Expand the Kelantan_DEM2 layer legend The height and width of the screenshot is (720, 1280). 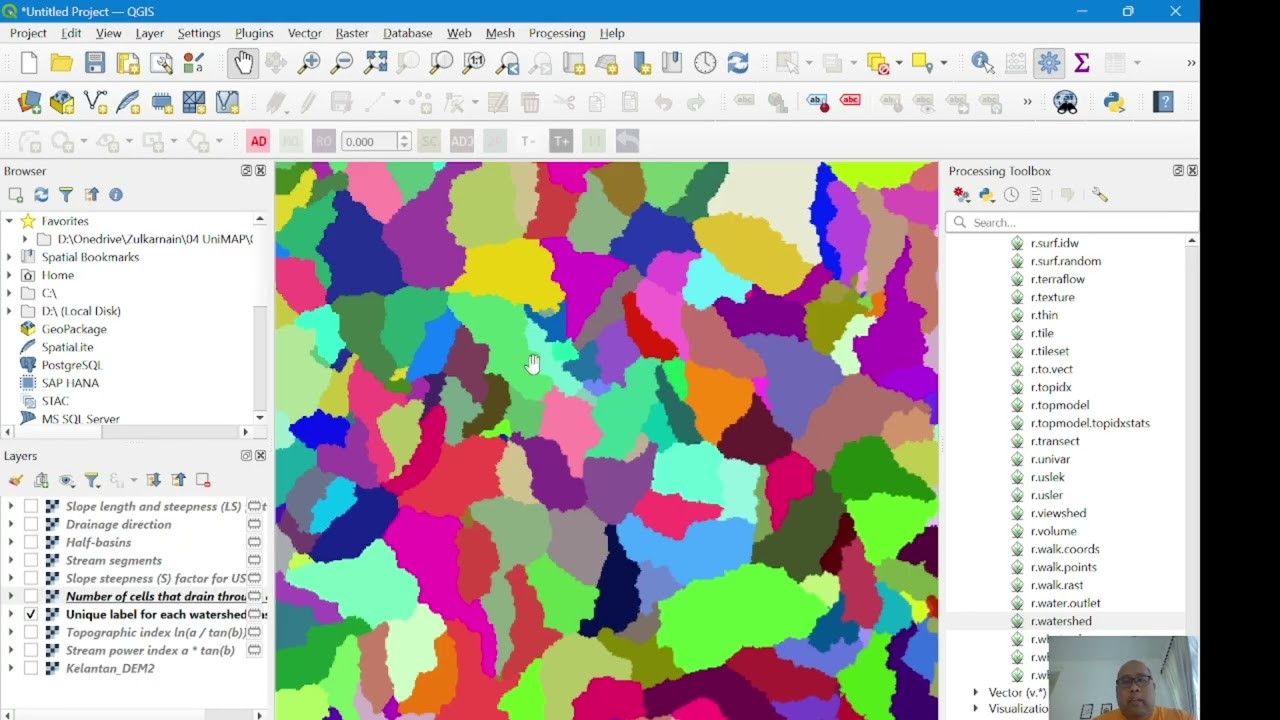pyautogui.click(x=11, y=668)
